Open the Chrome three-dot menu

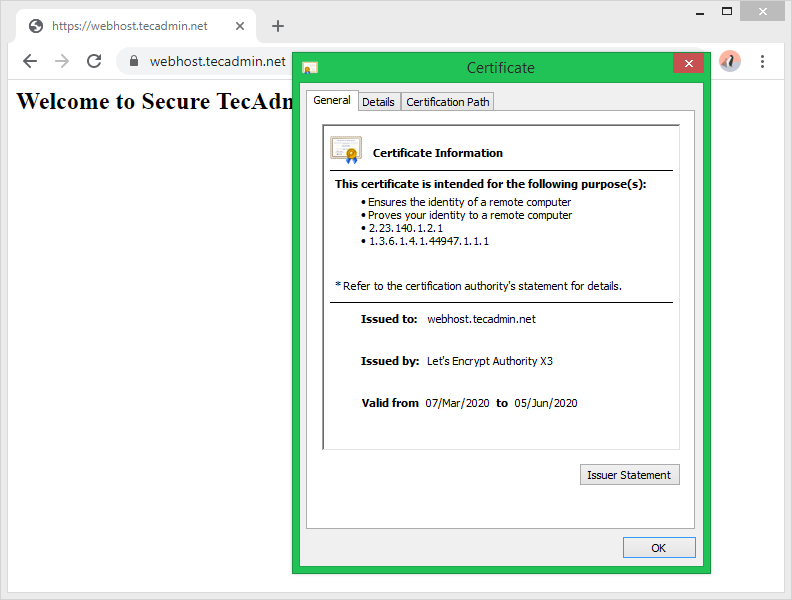coord(762,61)
